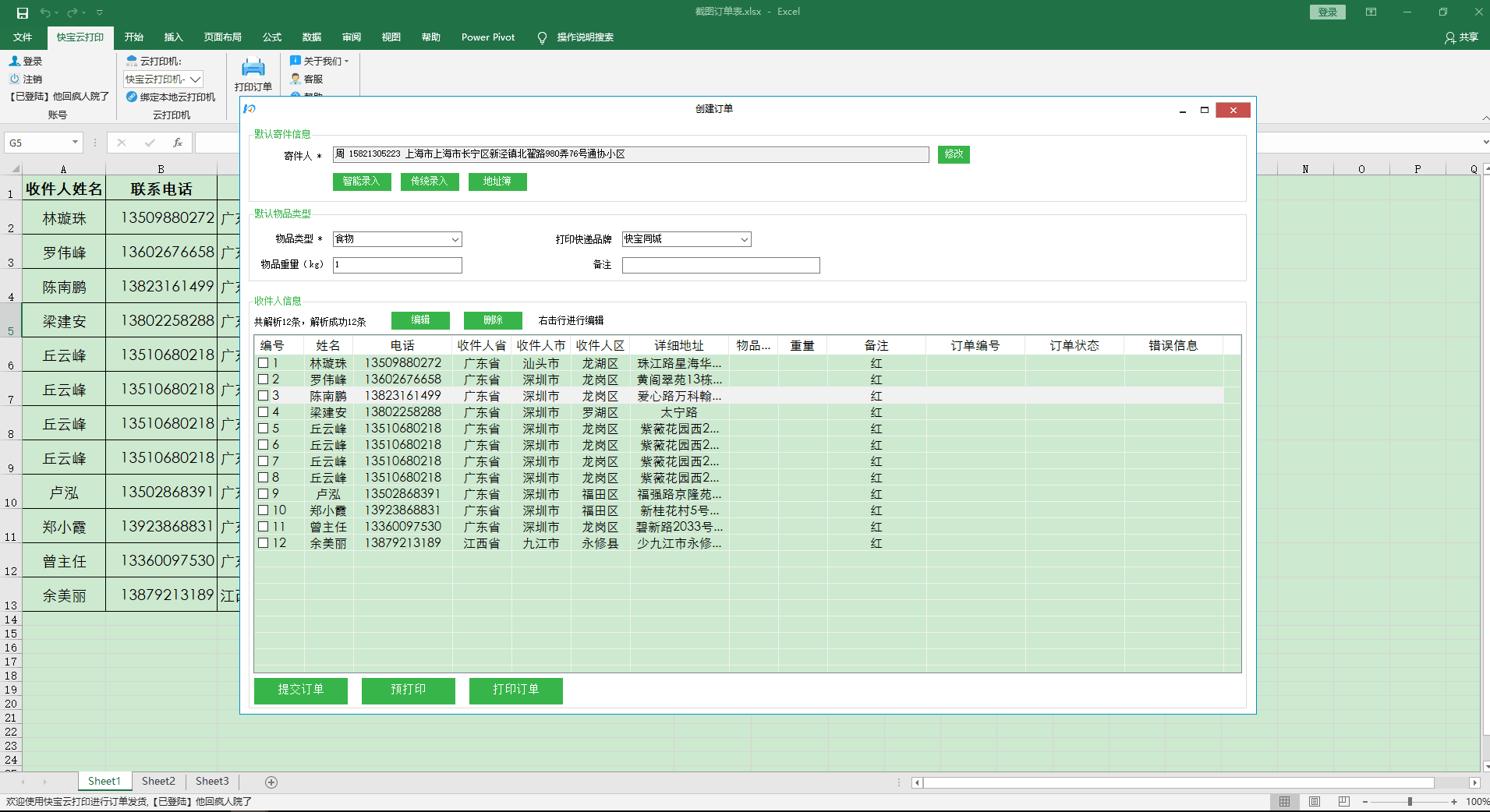Click the 预打印 button
This screenshot has height=812, width=1490.
click(x=409, y=690)
